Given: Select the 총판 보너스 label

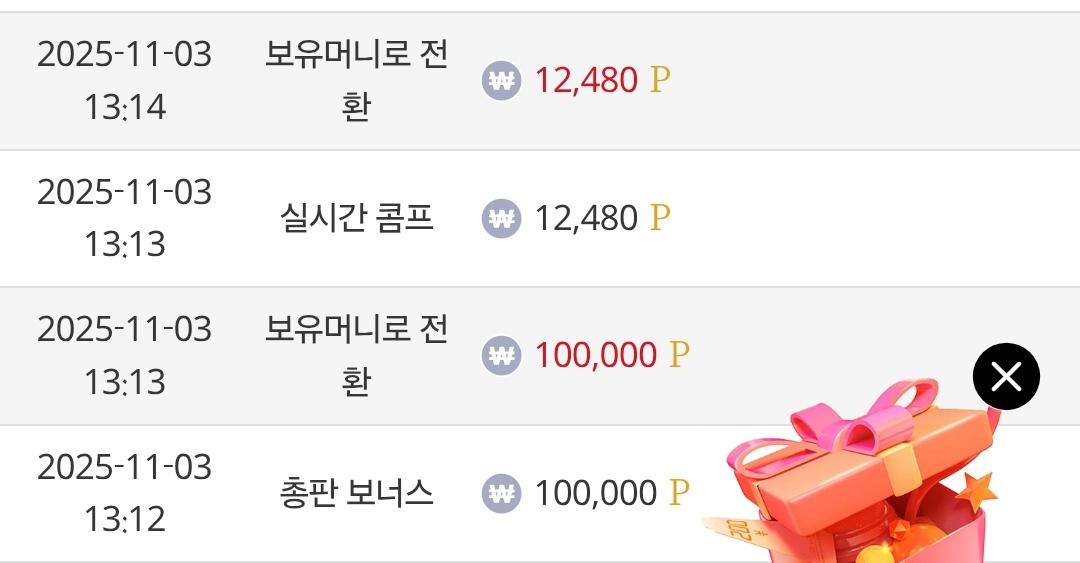Looking at the screenshot, I should [356, 493].
